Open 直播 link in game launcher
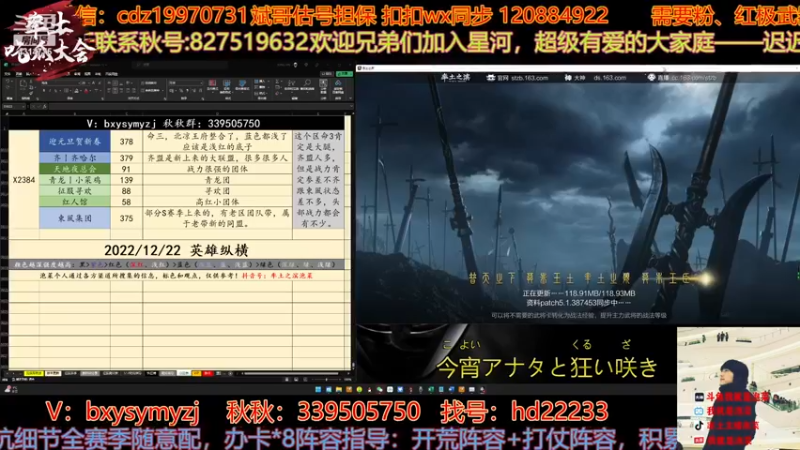Image resolution: width=800 pixels, height=450 pixels. (x=682, y=78)
